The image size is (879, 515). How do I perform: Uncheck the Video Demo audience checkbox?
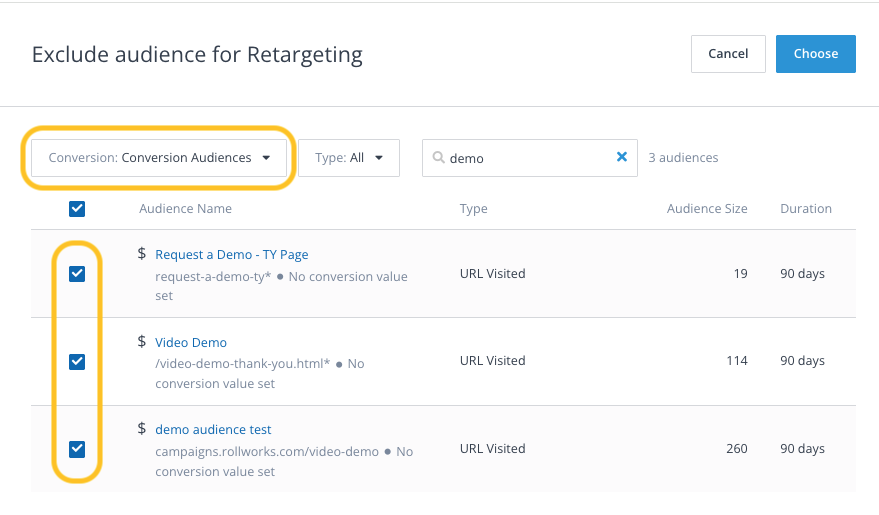coord(77,361)
